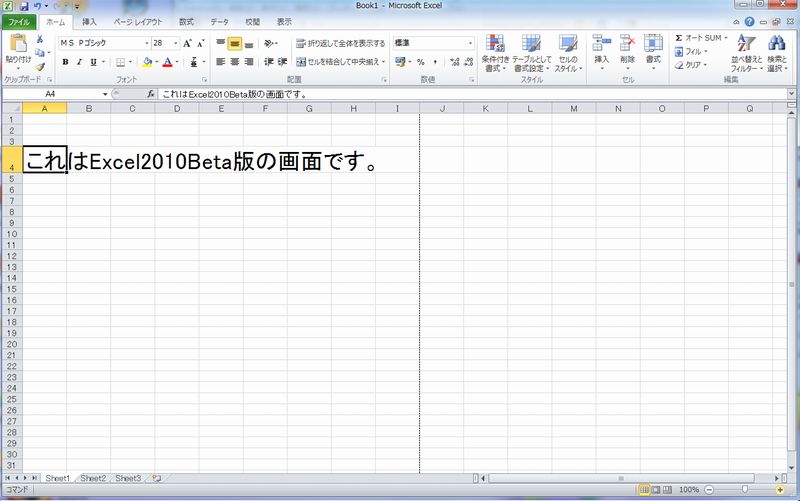Switch to the データ (Data) tab

coord(219,22)
